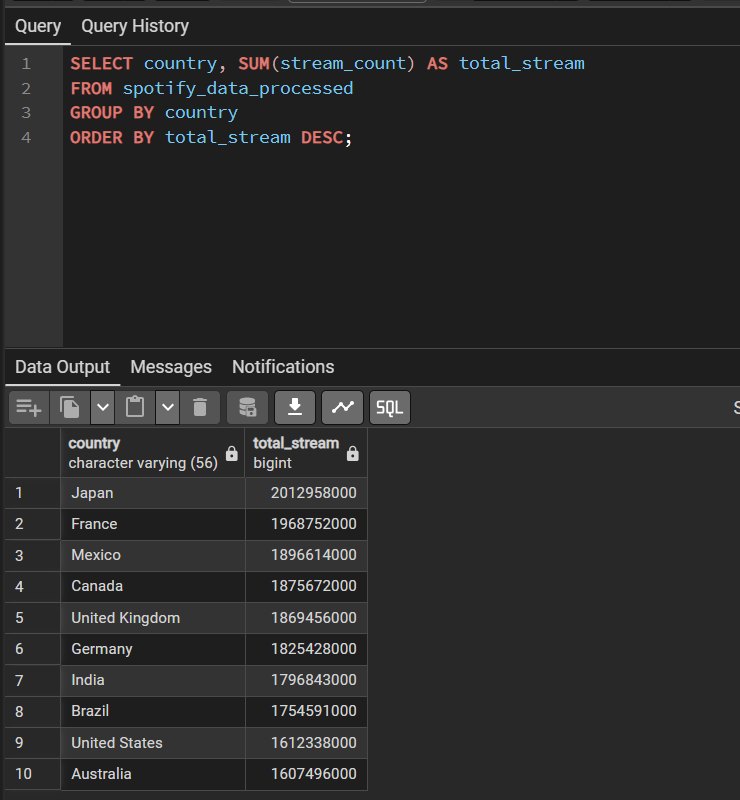Open the copy options dropdown arrow
740x800 pixels.
coord(103,407)
